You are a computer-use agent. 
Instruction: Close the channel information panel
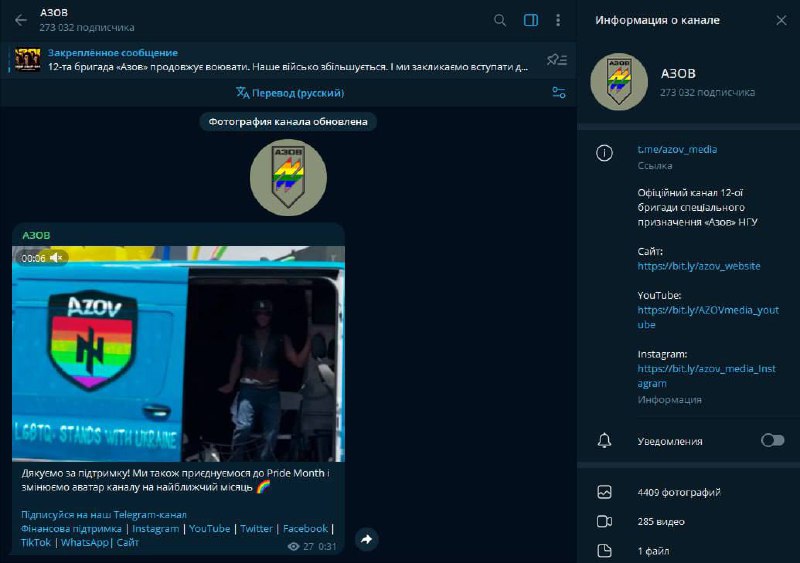pyautogui.click(x=781, y=20)
